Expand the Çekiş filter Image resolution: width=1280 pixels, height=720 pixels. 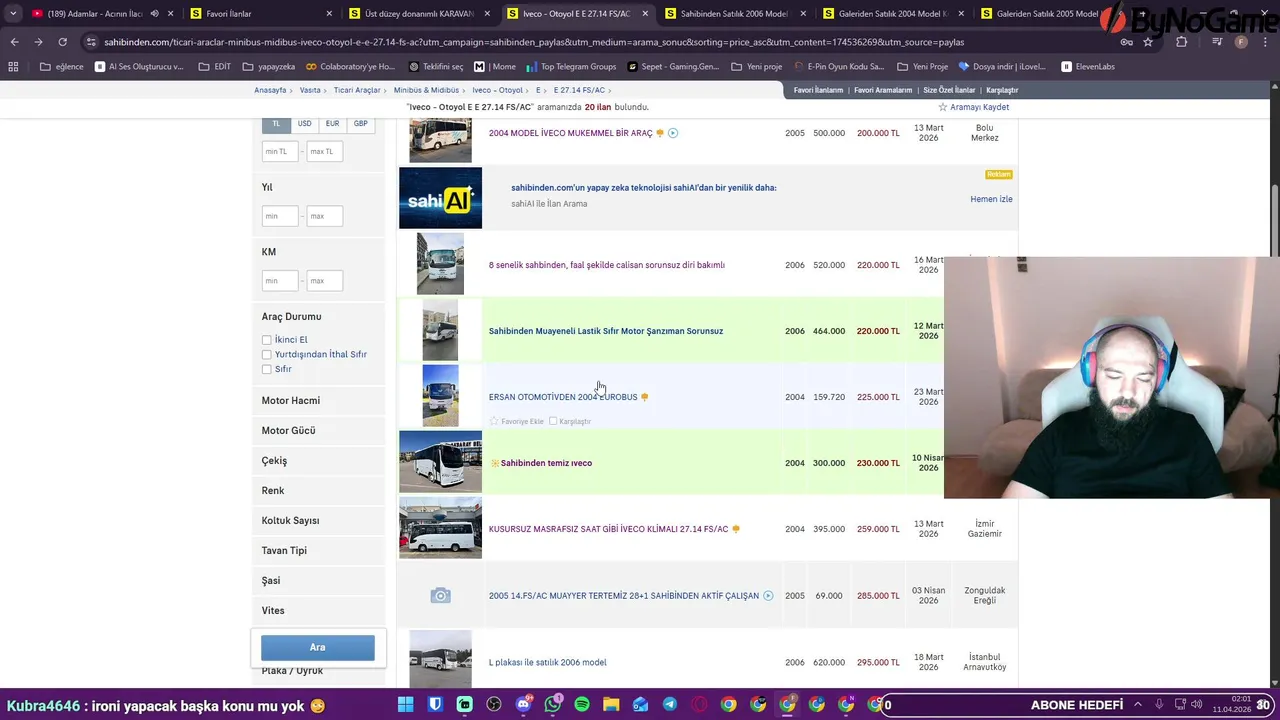pos(318,461)
